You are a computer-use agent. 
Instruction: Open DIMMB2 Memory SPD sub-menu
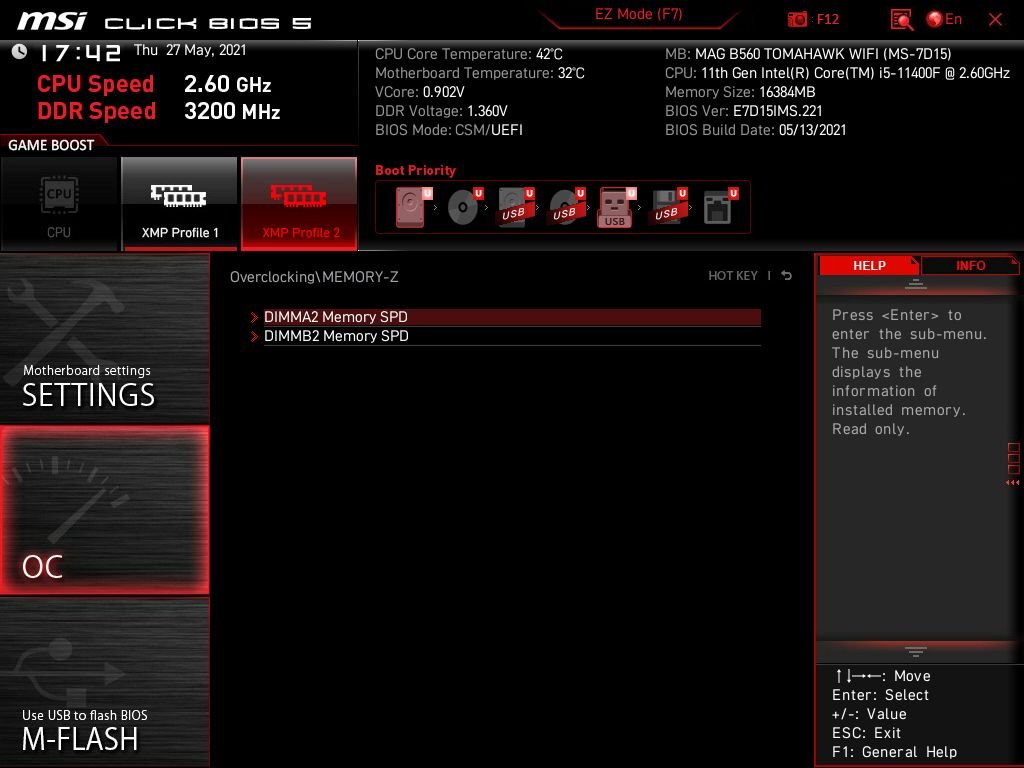(512, 336)
